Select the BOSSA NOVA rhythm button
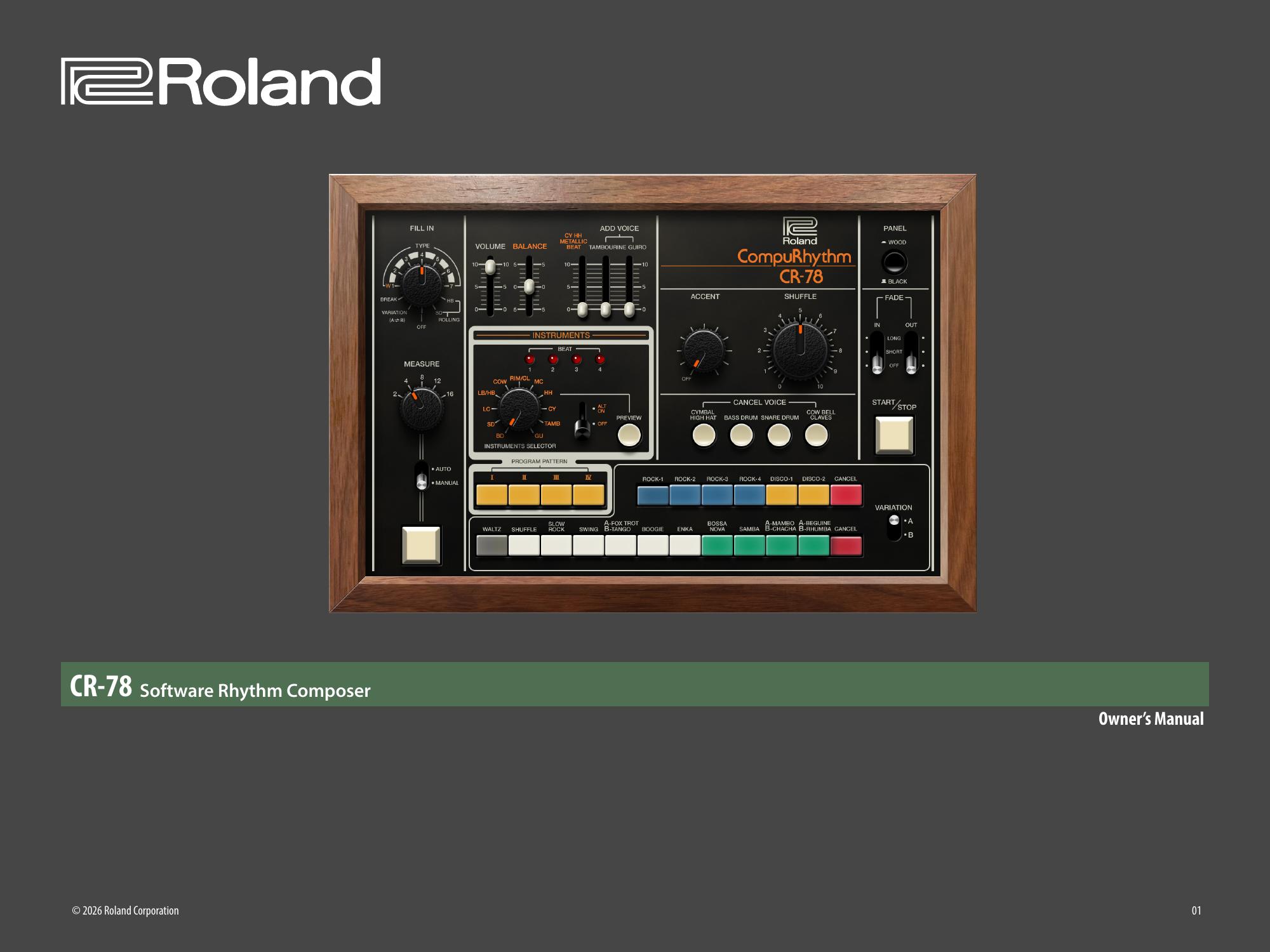 pos(718,545)
